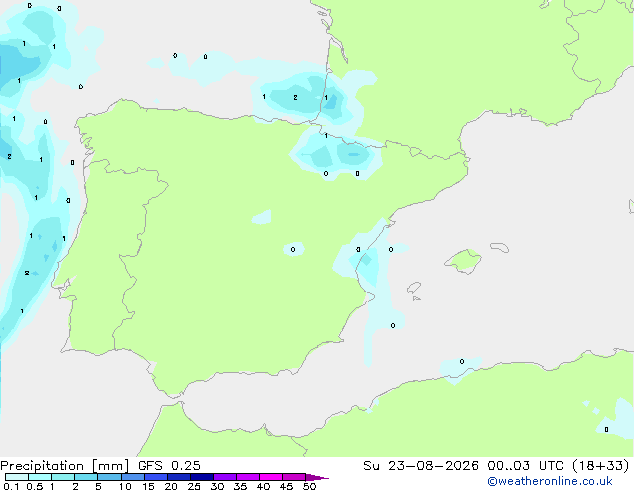
Task: Choose the 20–25 mm legend color swatch
Action: coord(179,477)
